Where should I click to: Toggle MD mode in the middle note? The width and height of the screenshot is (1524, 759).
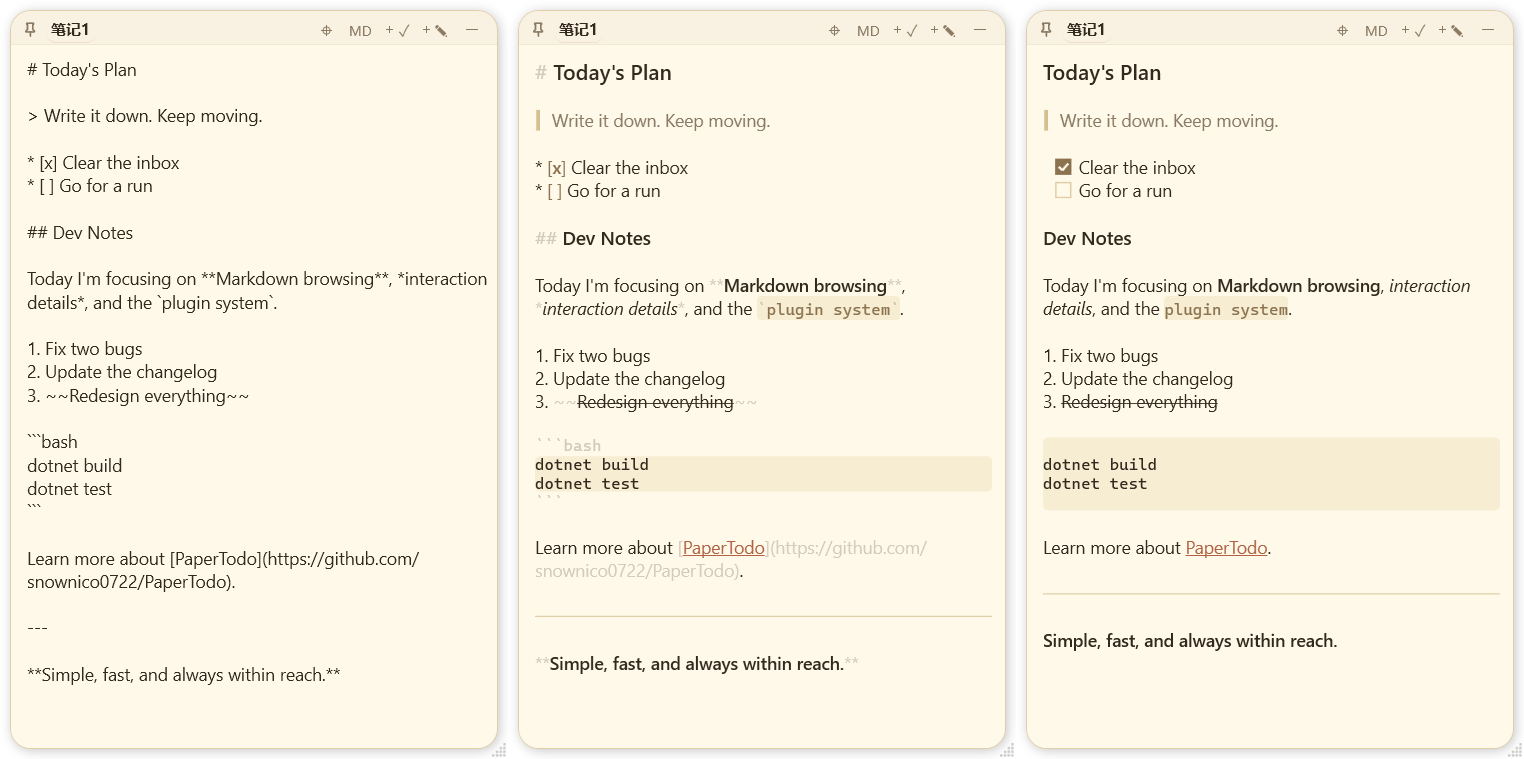(x=868, y=30)
